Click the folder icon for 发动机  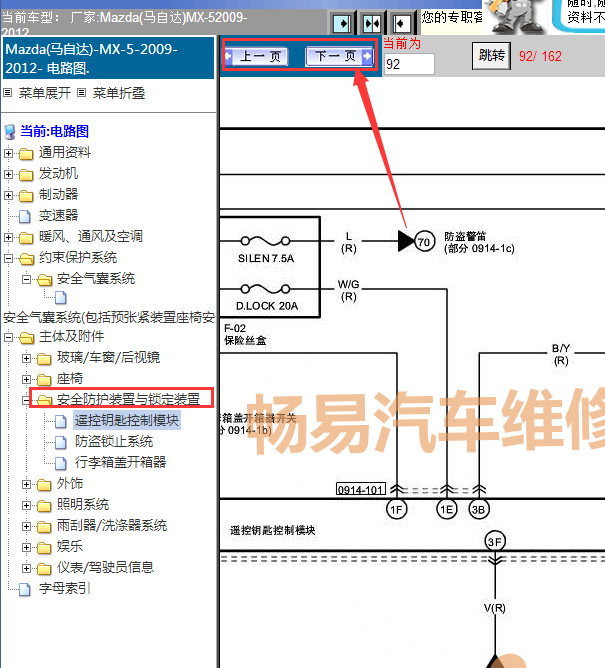(x=26, y=175)
